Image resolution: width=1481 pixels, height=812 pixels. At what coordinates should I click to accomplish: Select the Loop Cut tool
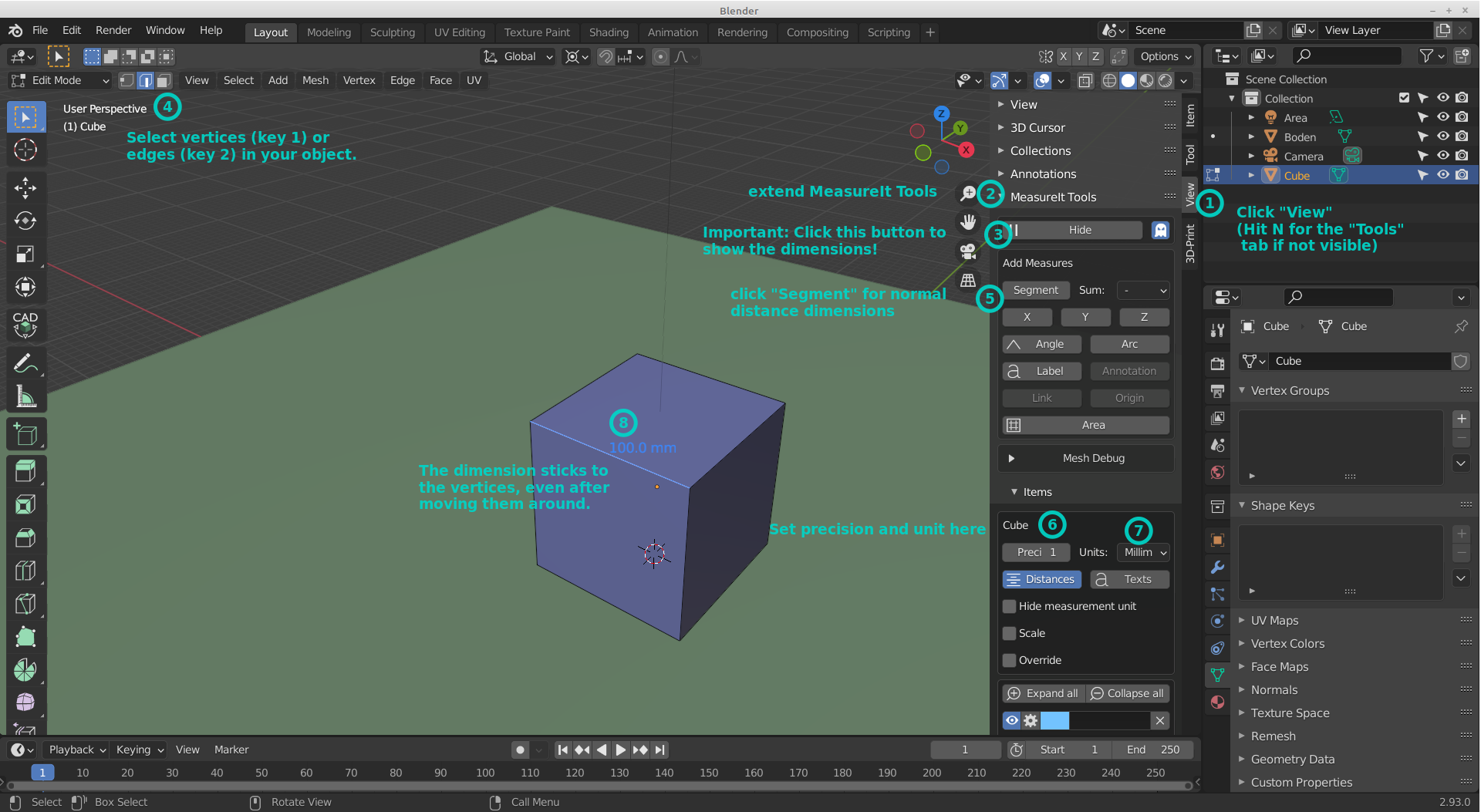click(25, 571)
